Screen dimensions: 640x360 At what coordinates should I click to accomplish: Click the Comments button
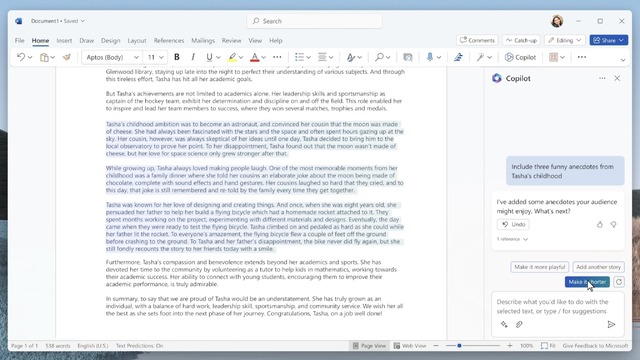coord(477,40)
